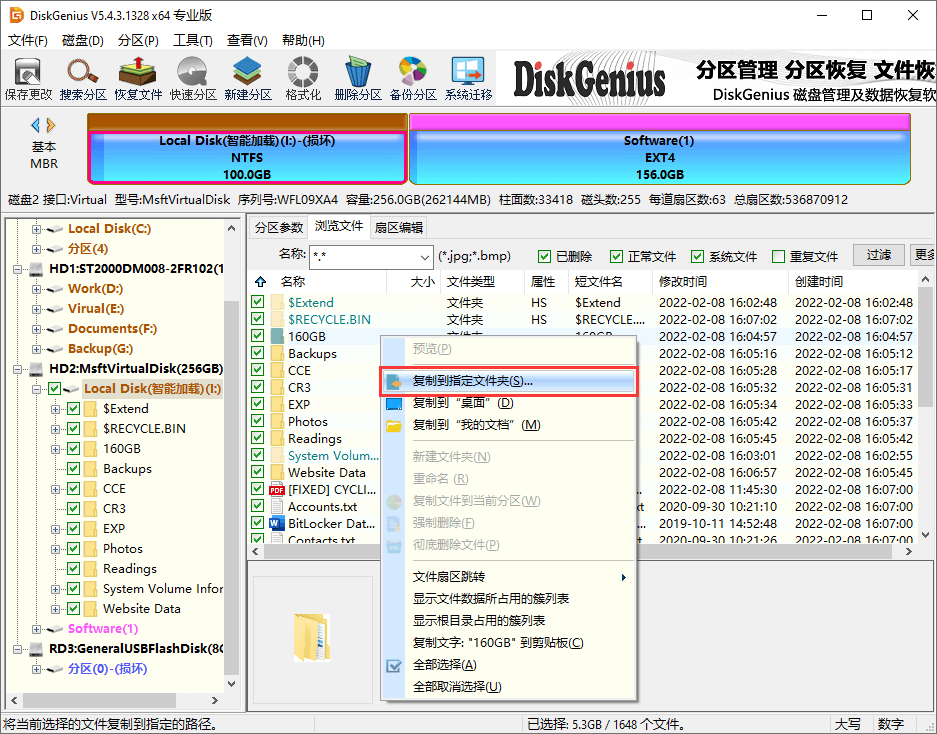Uncheck the Backups row checkbox in file list
The width and height of the screenshot is (937, 734).
coord(258,353)
